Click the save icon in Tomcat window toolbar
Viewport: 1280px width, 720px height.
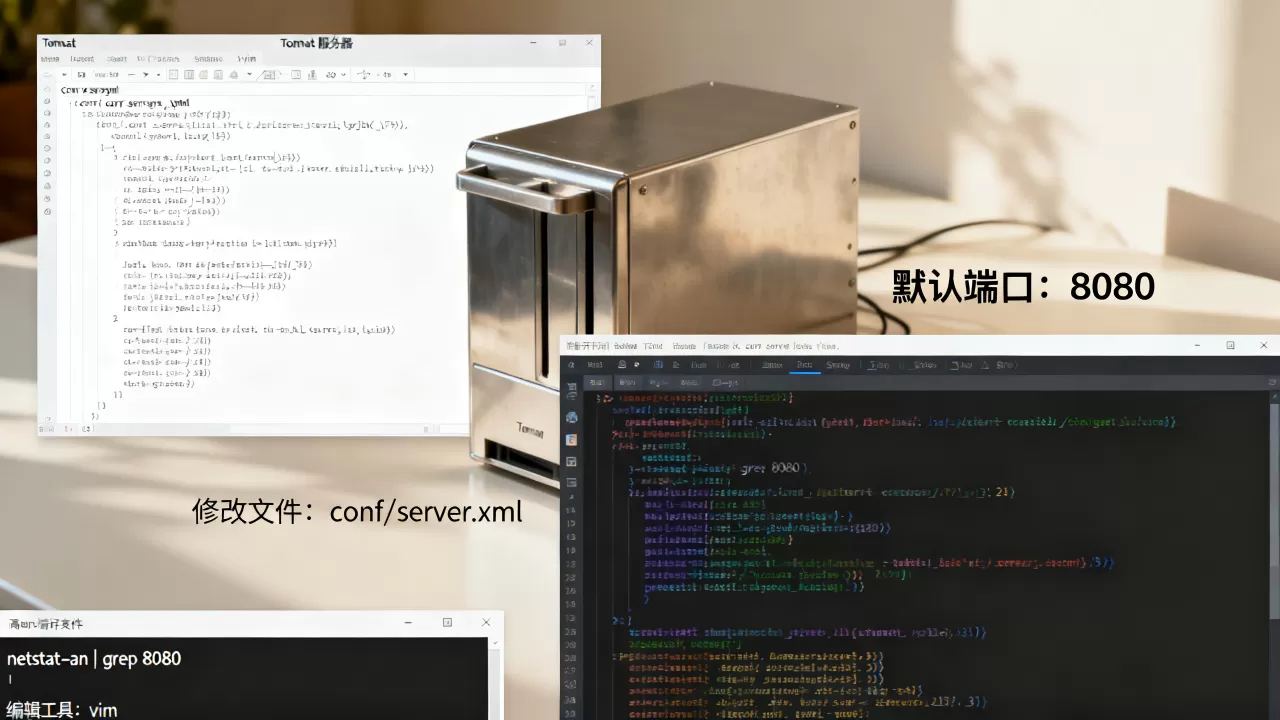click(x=81, y=75)
